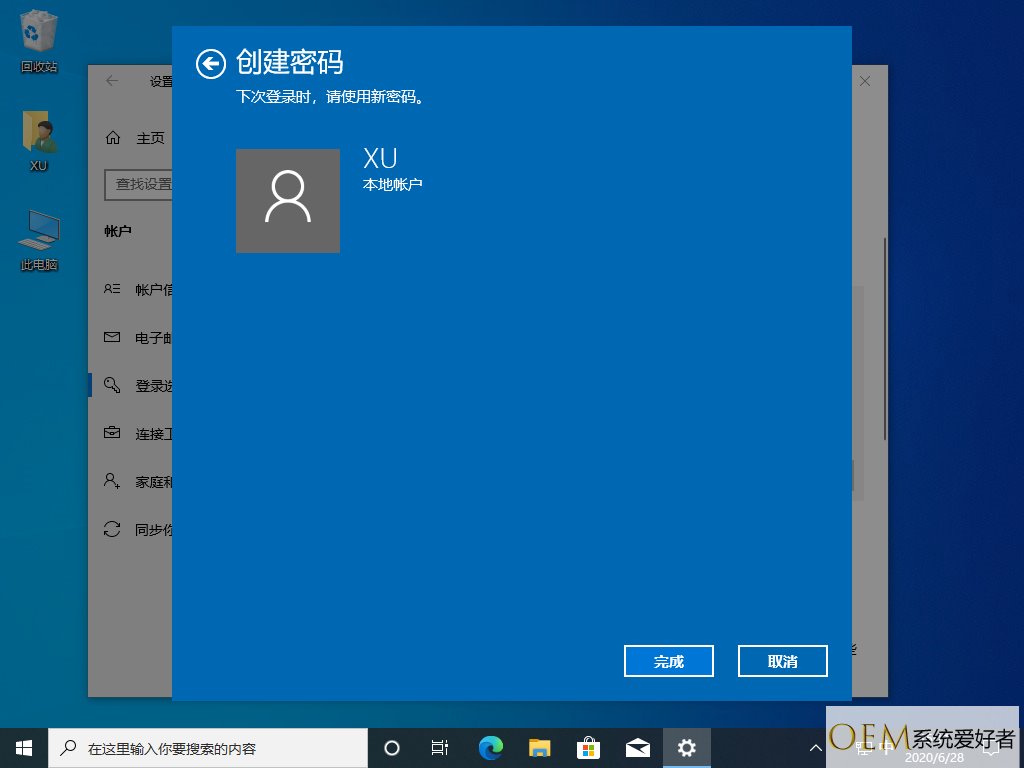Image resolution: width=1024 pixels, height=768 pixels.
Task: Open the Windows Start menu
Action: click(x=24, y=747)
